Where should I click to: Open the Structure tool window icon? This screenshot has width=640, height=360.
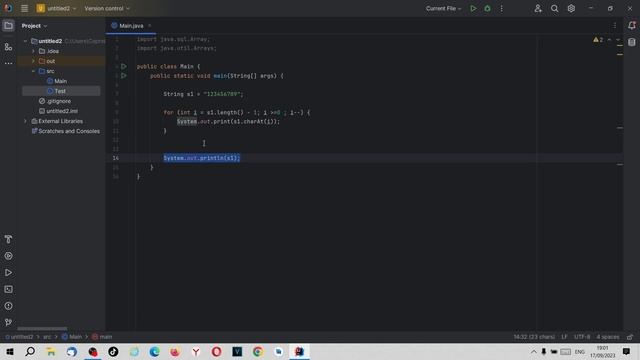[x=8, y=47]
